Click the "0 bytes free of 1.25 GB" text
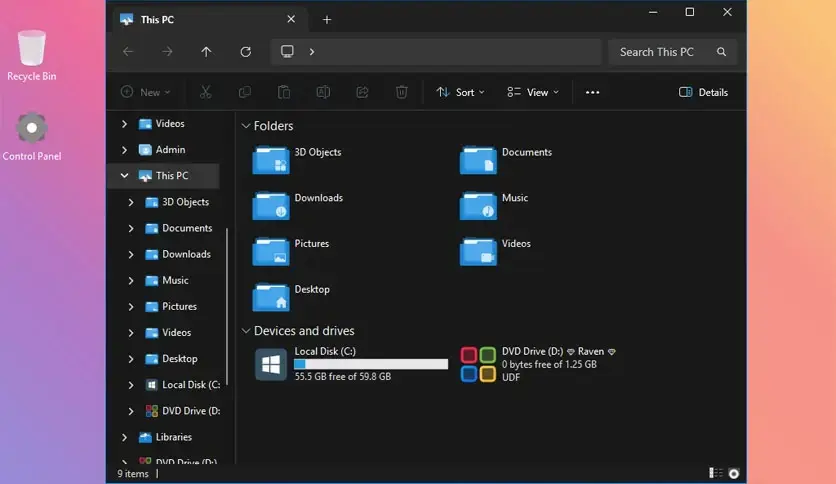The height and width of the screenshot is (484, 836). [x=549, y=365]
